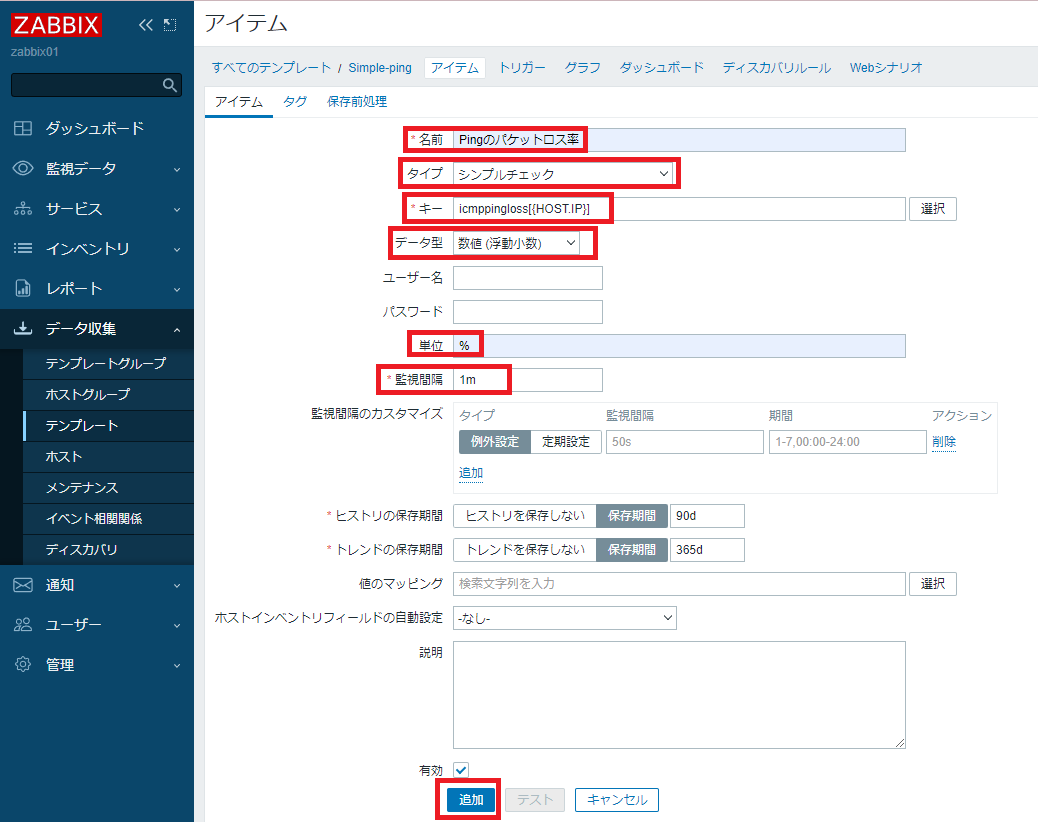This screenshot has height=822, width=1038.
Task: Open the レポート section icon
Action: point(22,288)
